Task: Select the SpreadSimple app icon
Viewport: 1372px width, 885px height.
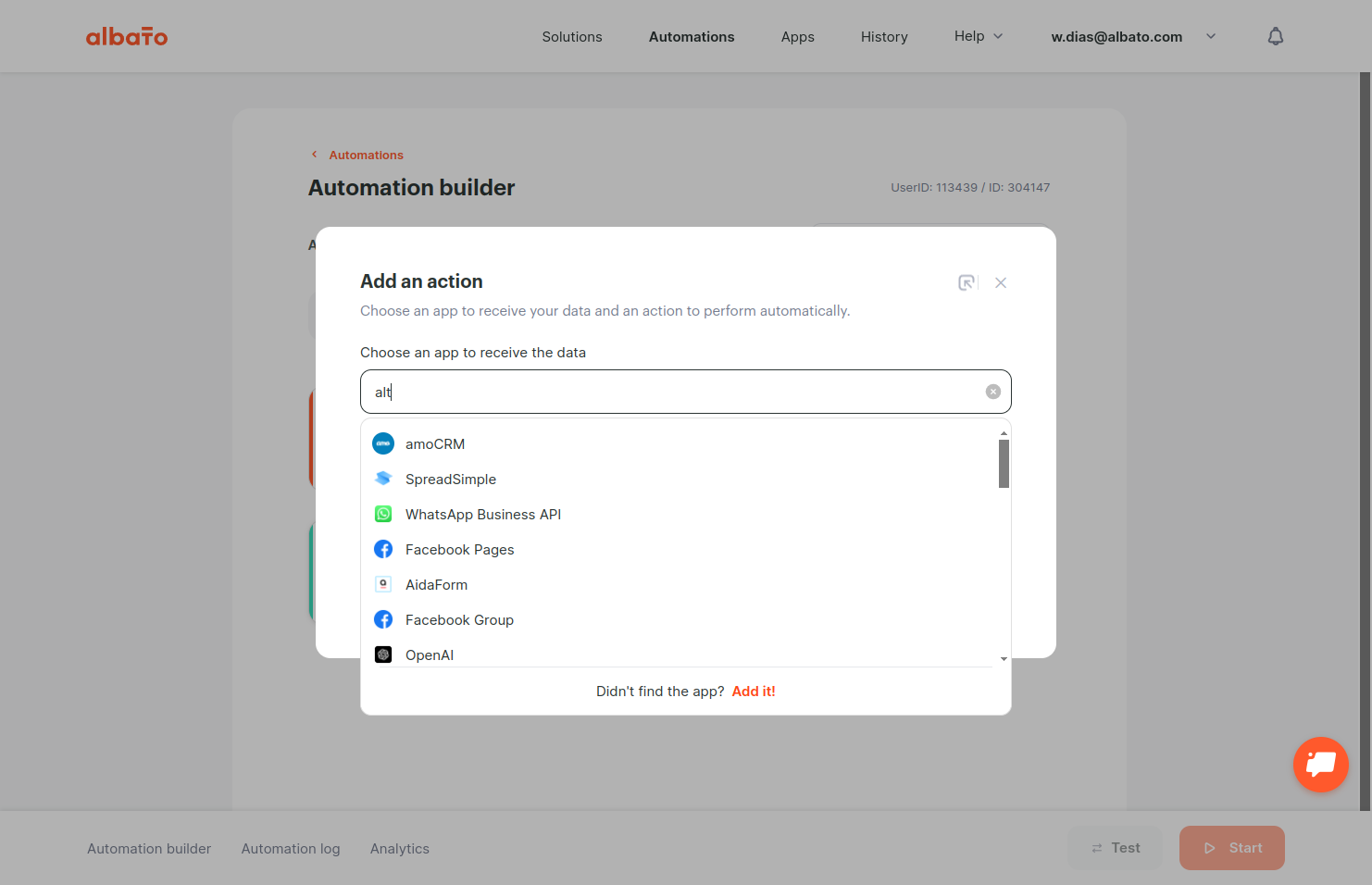Action: pos(383,479)
